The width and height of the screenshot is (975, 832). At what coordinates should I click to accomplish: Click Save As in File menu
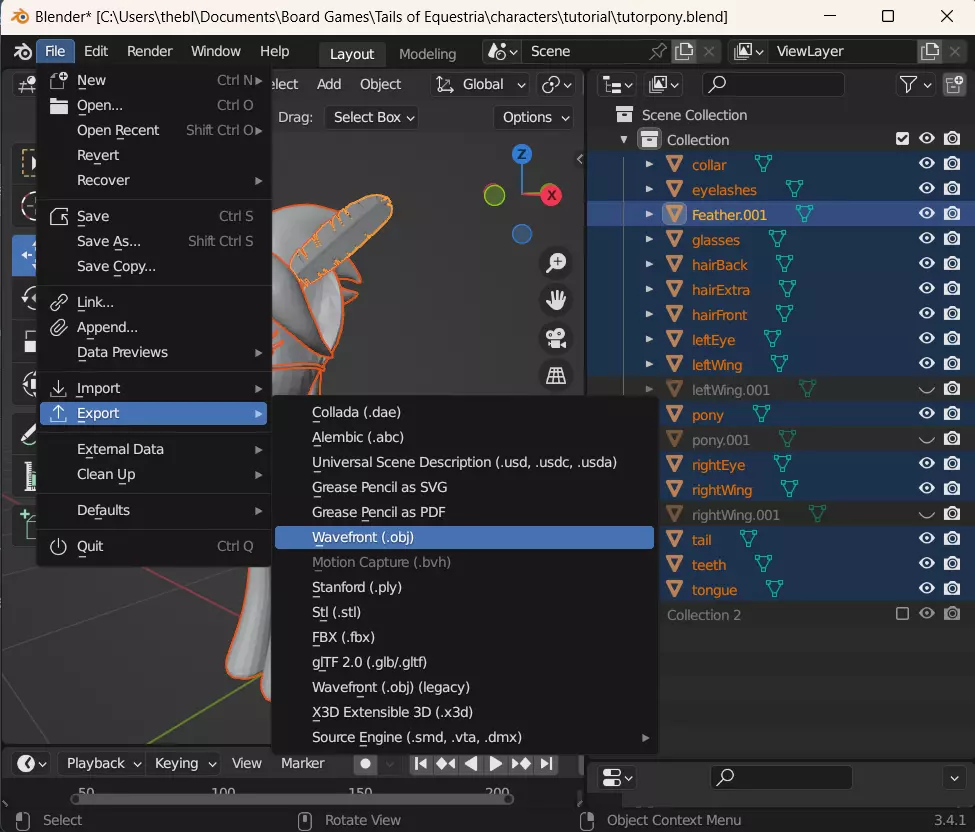tap(109, 241)
